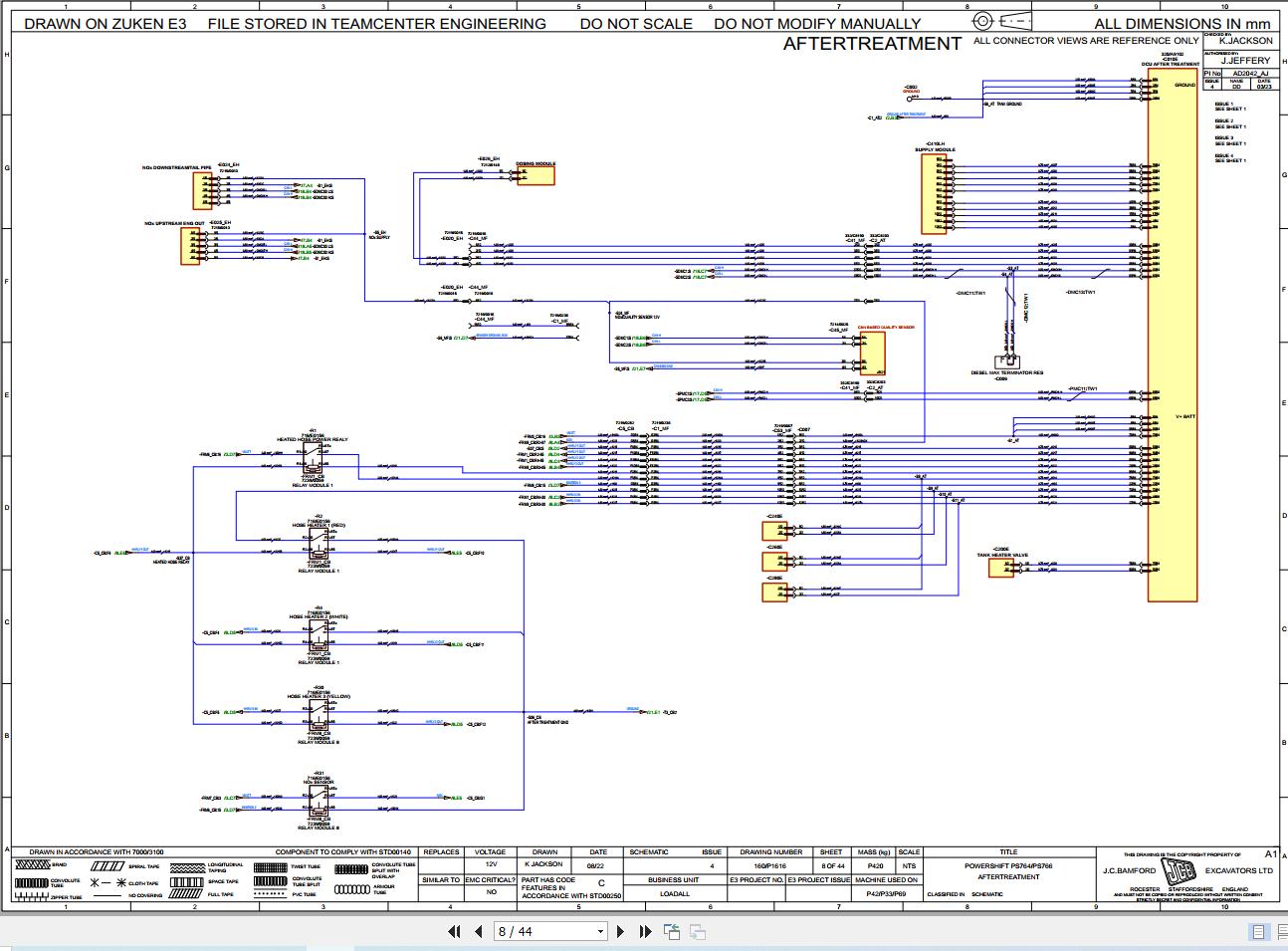Click the TANK HEATER VALVE component box

coord(1001,568)
